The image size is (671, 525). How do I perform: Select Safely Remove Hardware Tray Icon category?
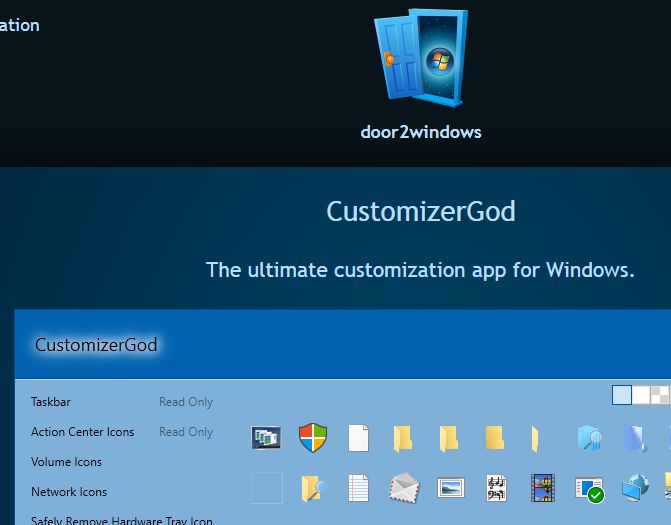click(122, 520)
